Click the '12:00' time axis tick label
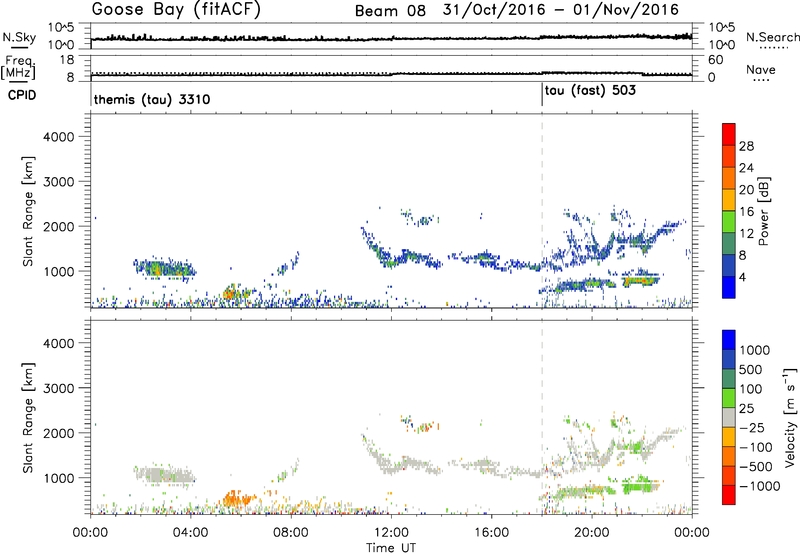Image resolution: width=800 pixels, height=554 pixels. pyautogui.click(x=391, y=533)
